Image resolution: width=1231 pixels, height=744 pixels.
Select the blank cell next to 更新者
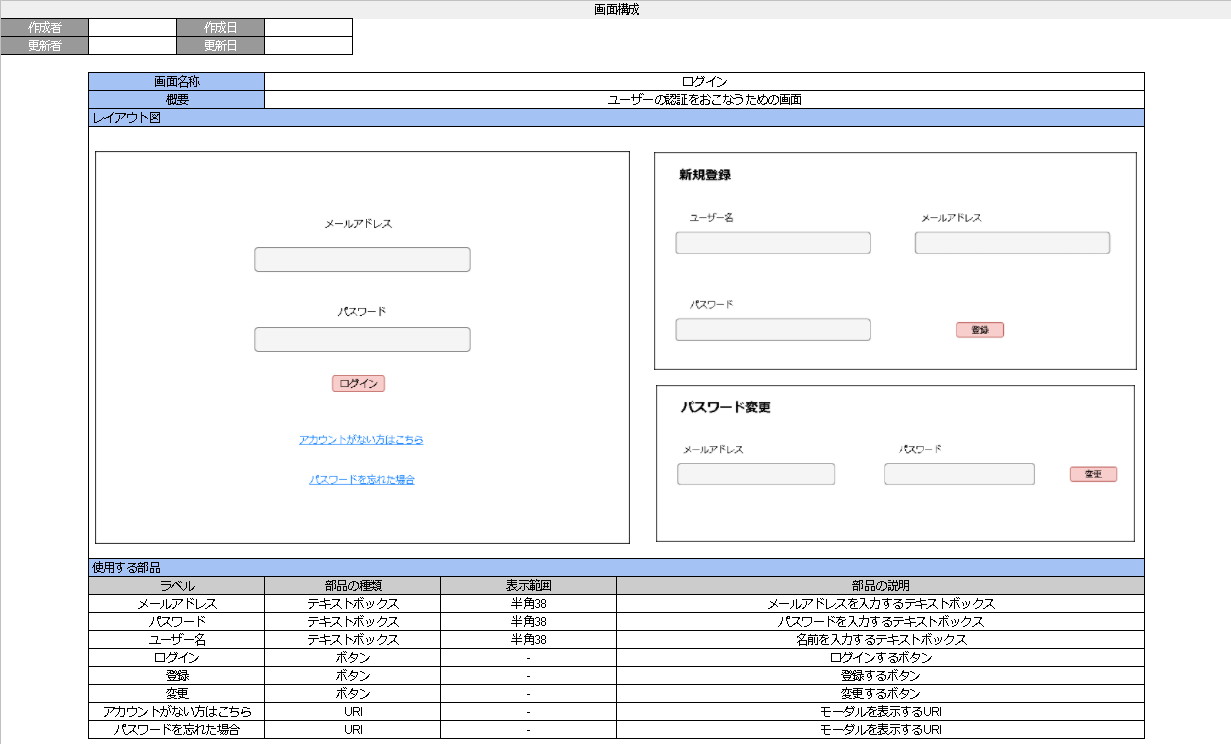133,45
